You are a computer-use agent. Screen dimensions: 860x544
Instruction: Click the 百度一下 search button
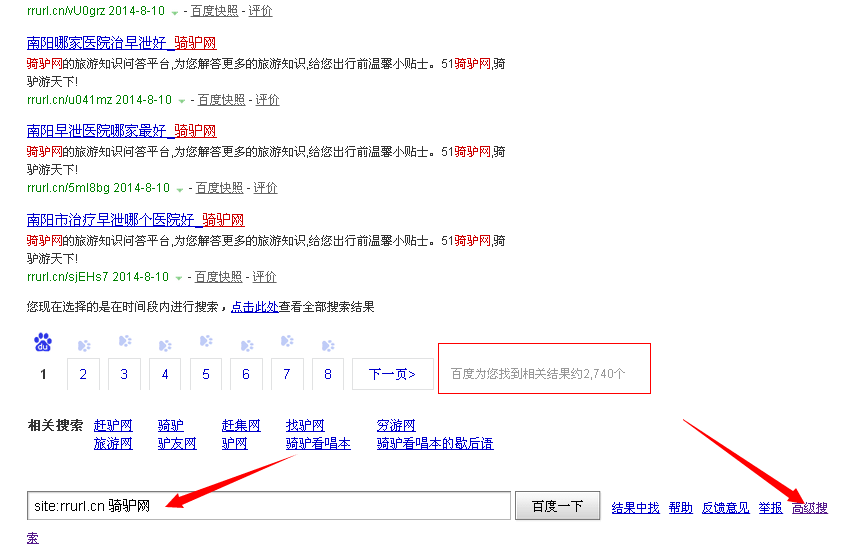coord(557,506)
